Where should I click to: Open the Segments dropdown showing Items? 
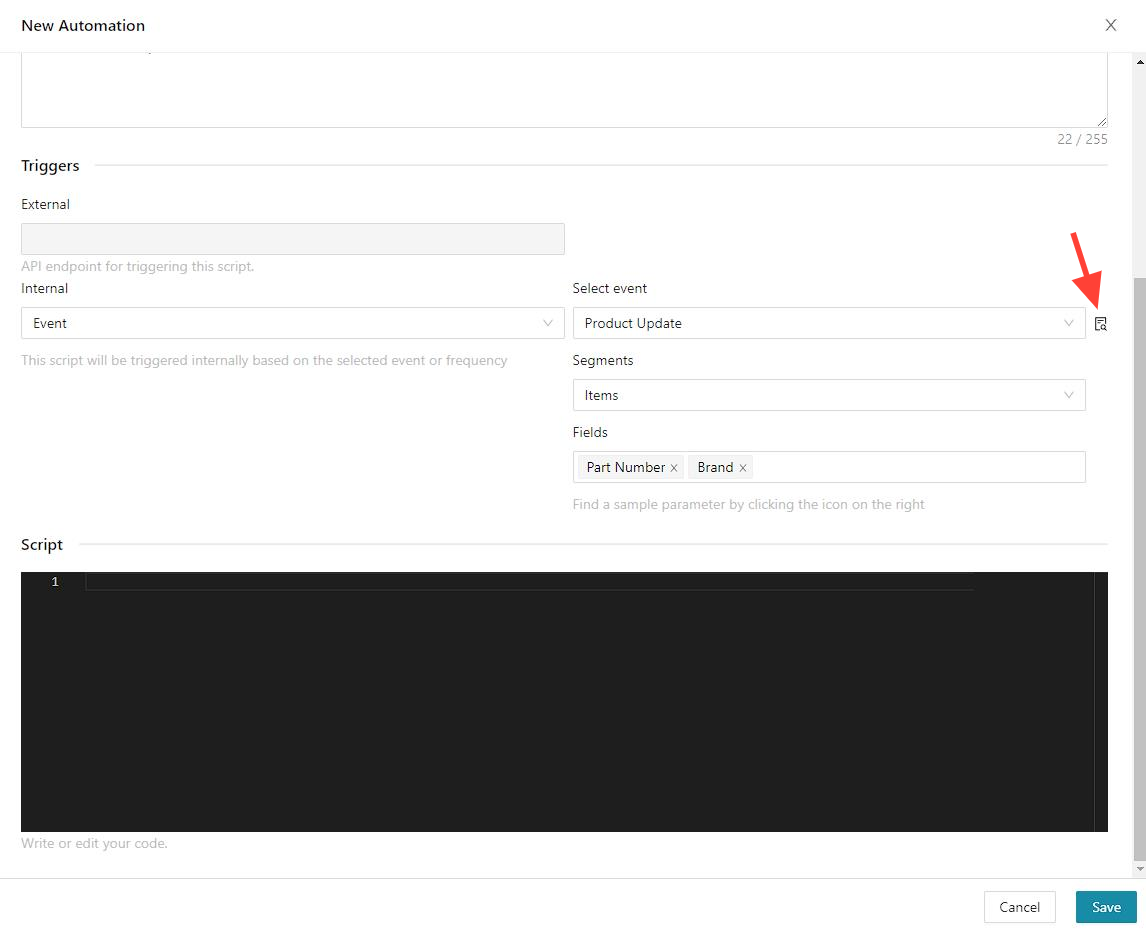tap(829, 395)
